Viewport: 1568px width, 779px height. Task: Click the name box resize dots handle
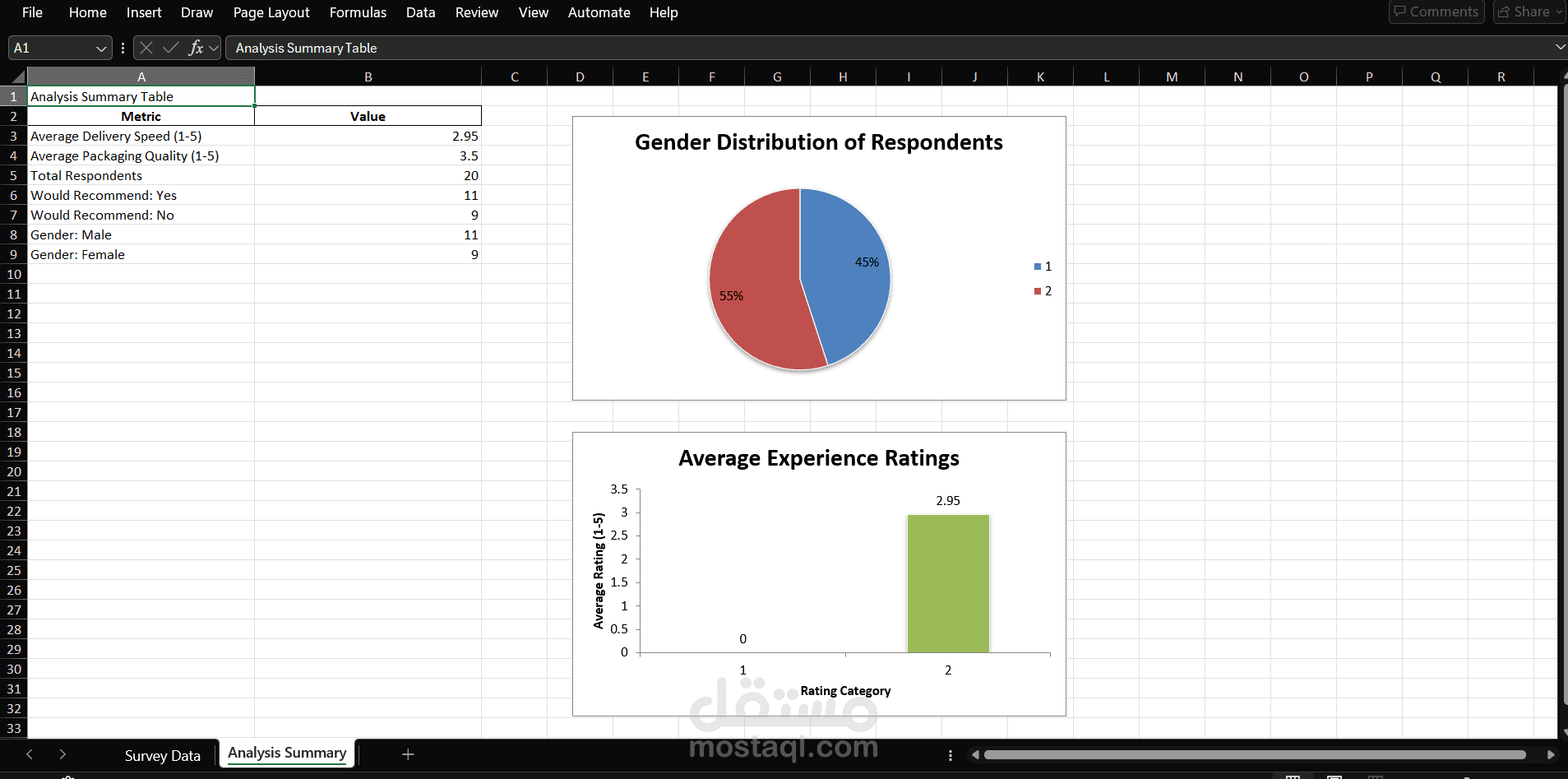coord(123,48)
